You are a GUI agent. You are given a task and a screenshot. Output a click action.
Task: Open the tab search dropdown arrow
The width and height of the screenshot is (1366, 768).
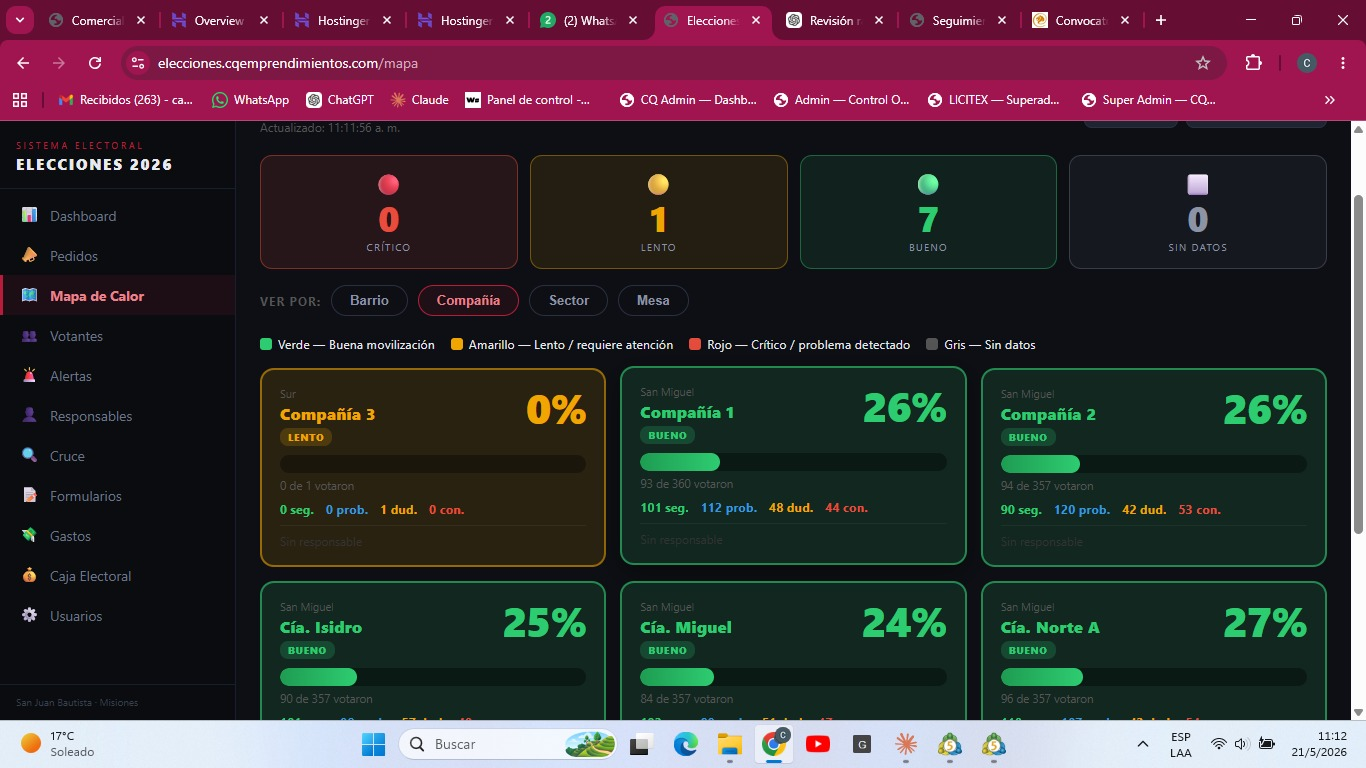tap(20, 20)
